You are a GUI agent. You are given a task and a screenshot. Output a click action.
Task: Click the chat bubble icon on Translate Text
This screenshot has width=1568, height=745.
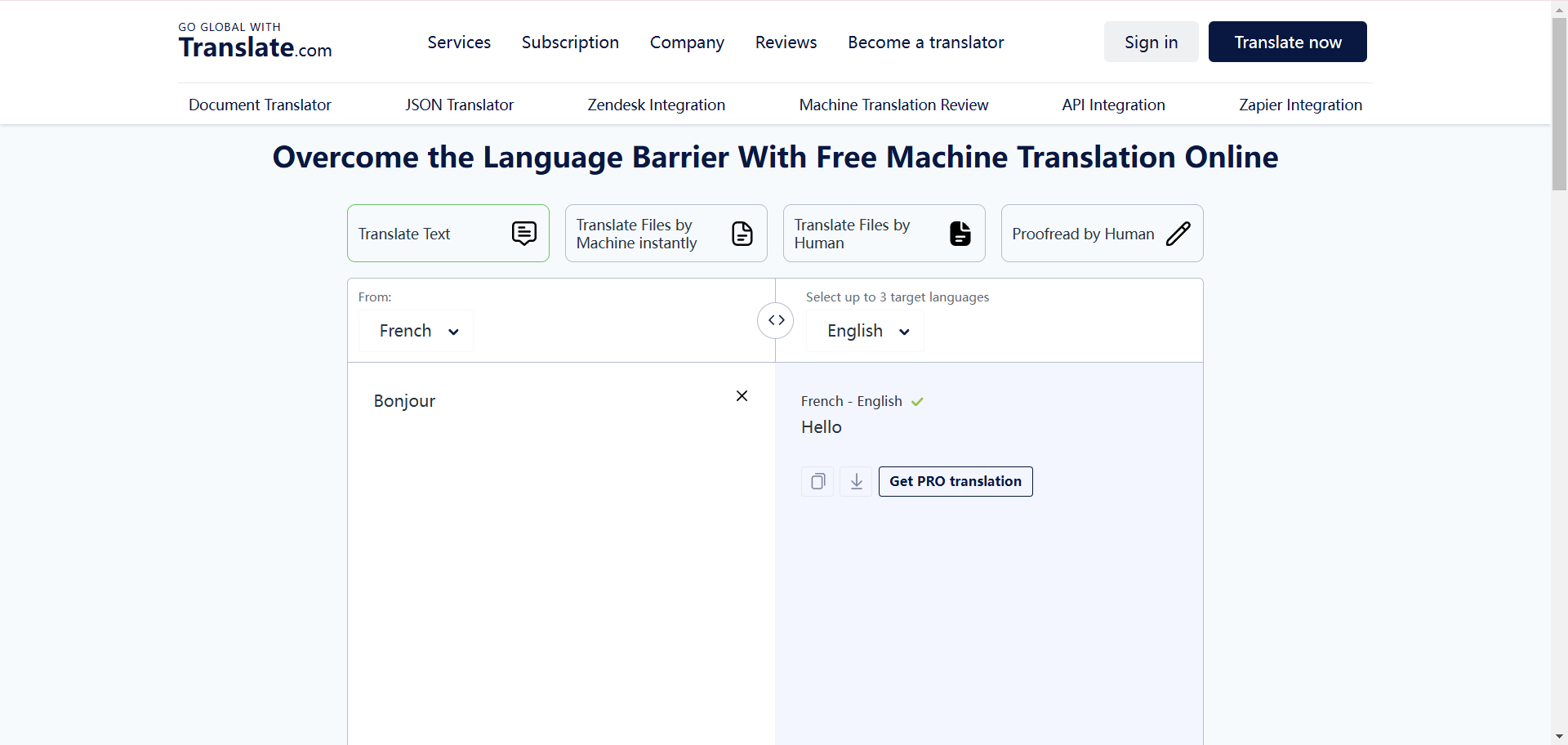pyautogui.click(x=523, y=234)
